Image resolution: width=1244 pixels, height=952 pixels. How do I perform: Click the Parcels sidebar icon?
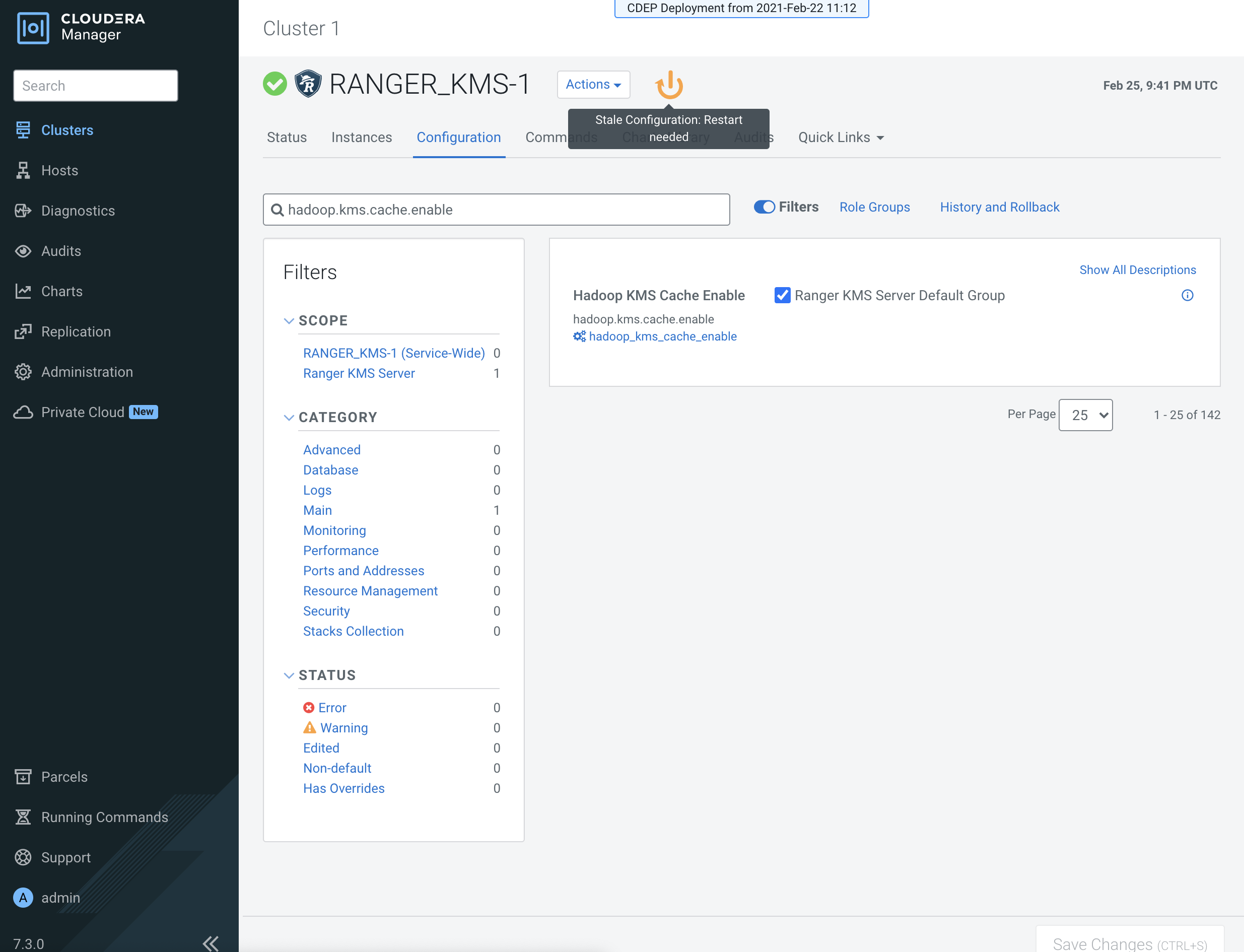point(23,777)
